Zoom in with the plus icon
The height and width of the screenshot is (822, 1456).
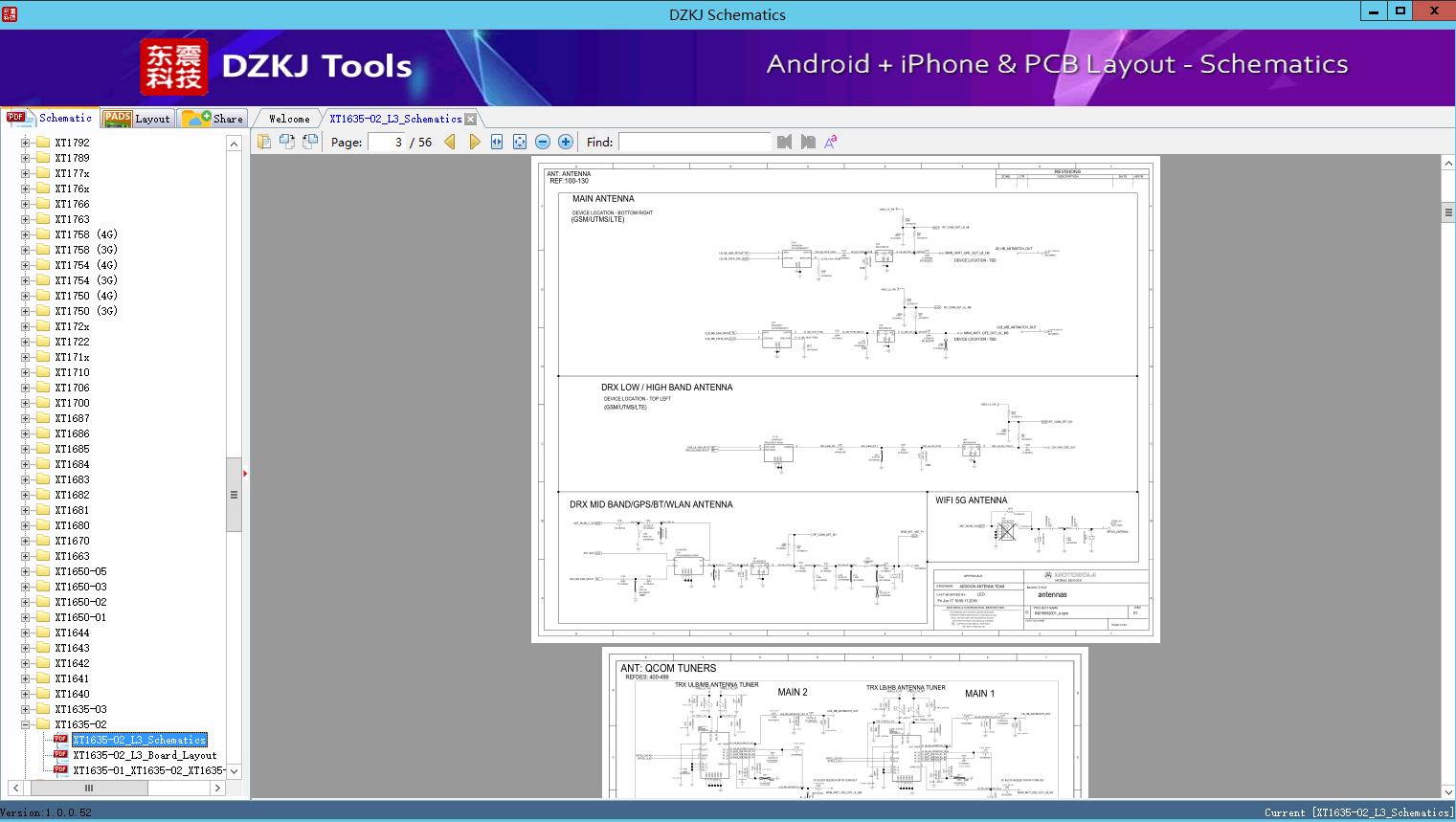click(566, 142)
